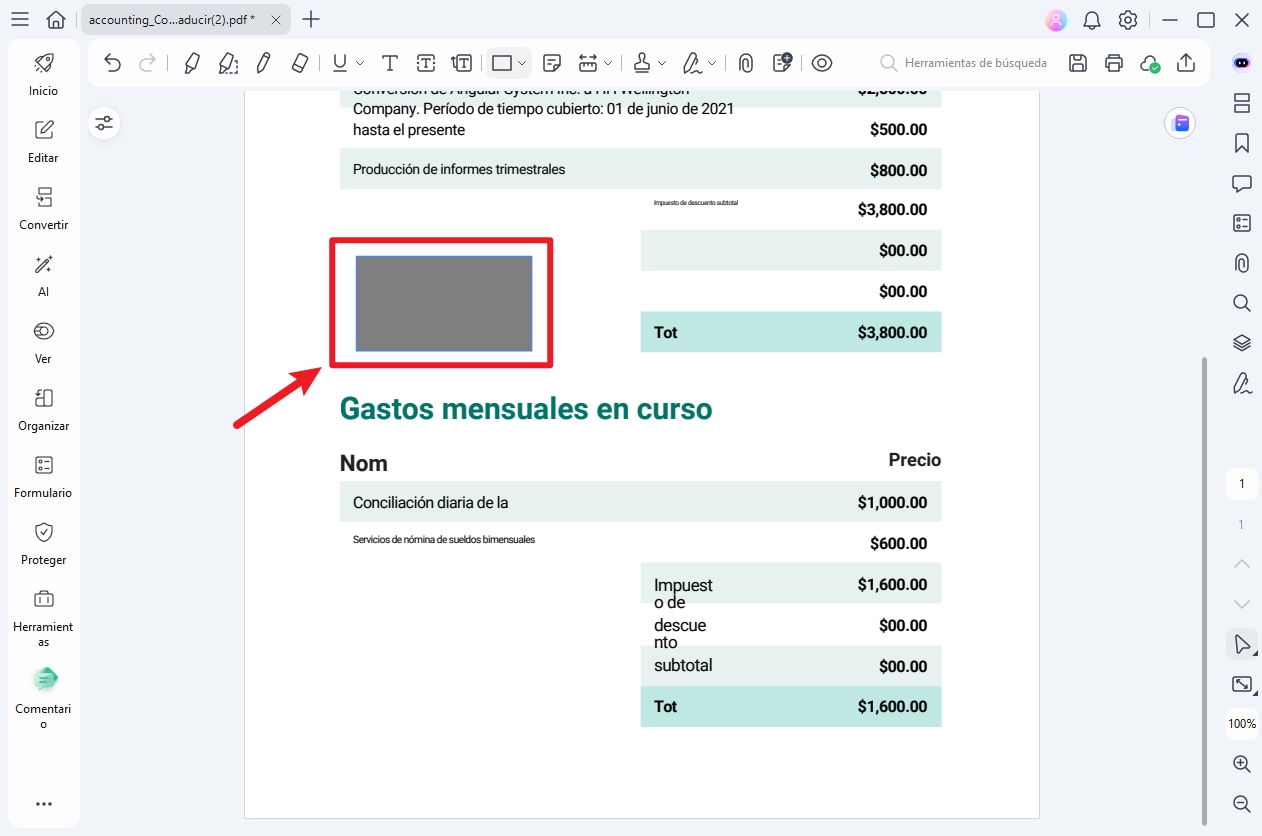Pick the eraser tool
Image resolution: width=1262 pixels, height=836 pixels.
point(298,62)
